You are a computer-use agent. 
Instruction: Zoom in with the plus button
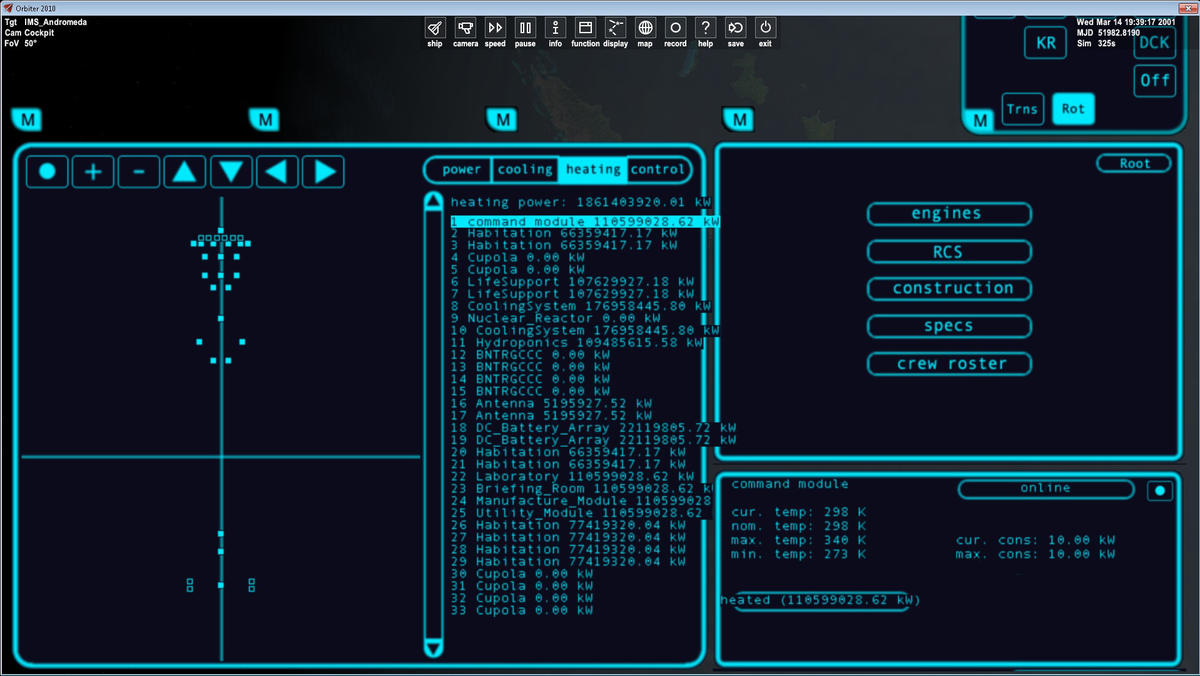(93, 172)
